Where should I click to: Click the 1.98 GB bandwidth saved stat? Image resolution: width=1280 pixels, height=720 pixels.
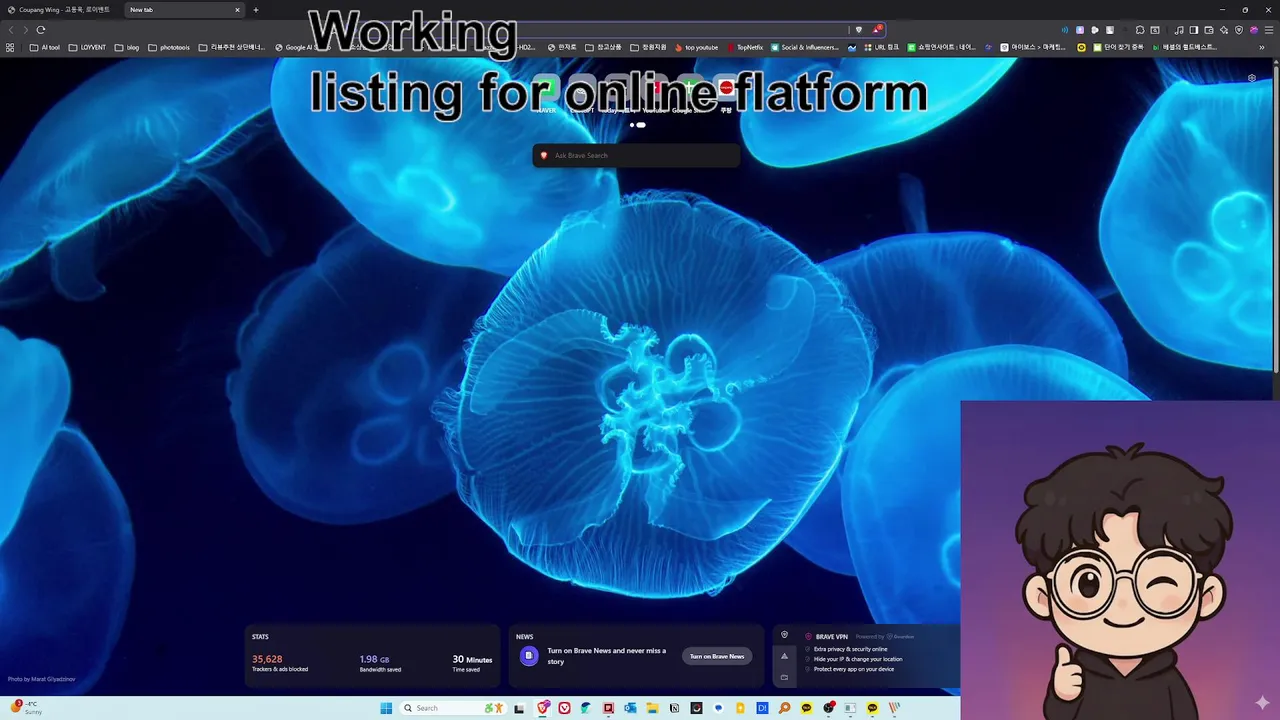coord(380,663)
